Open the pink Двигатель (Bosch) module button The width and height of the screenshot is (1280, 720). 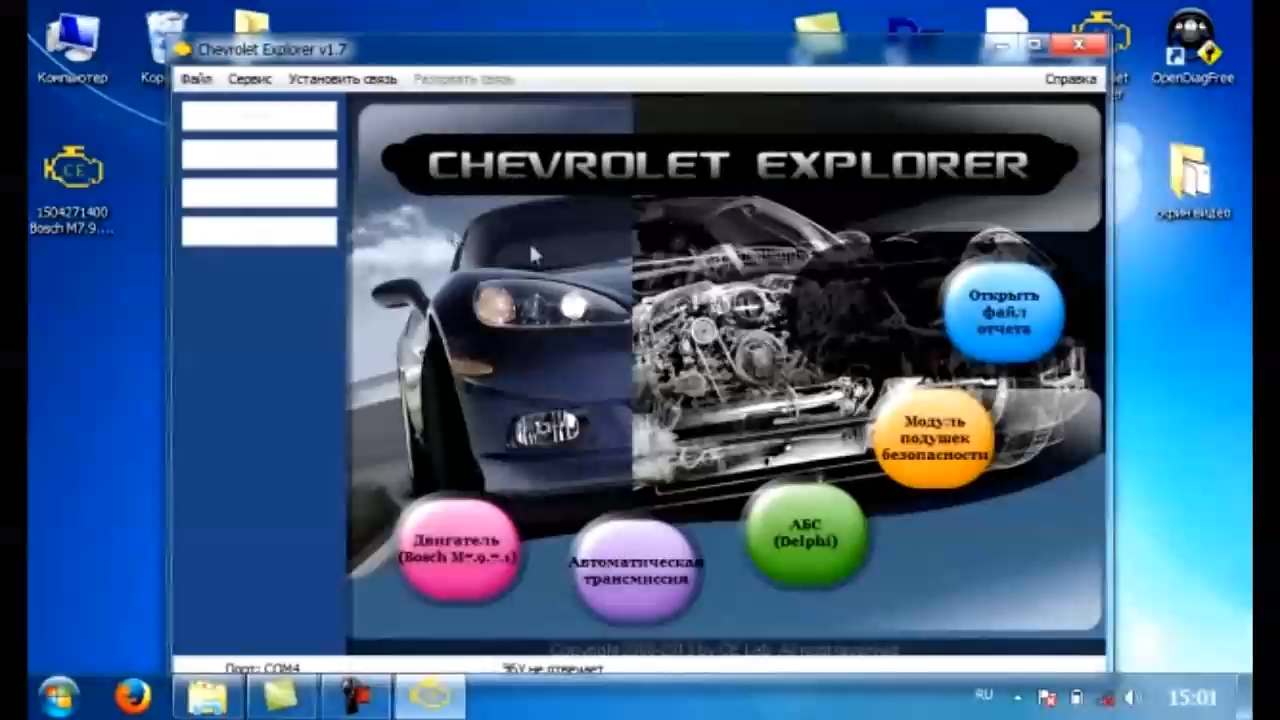[x=458, y=548]
